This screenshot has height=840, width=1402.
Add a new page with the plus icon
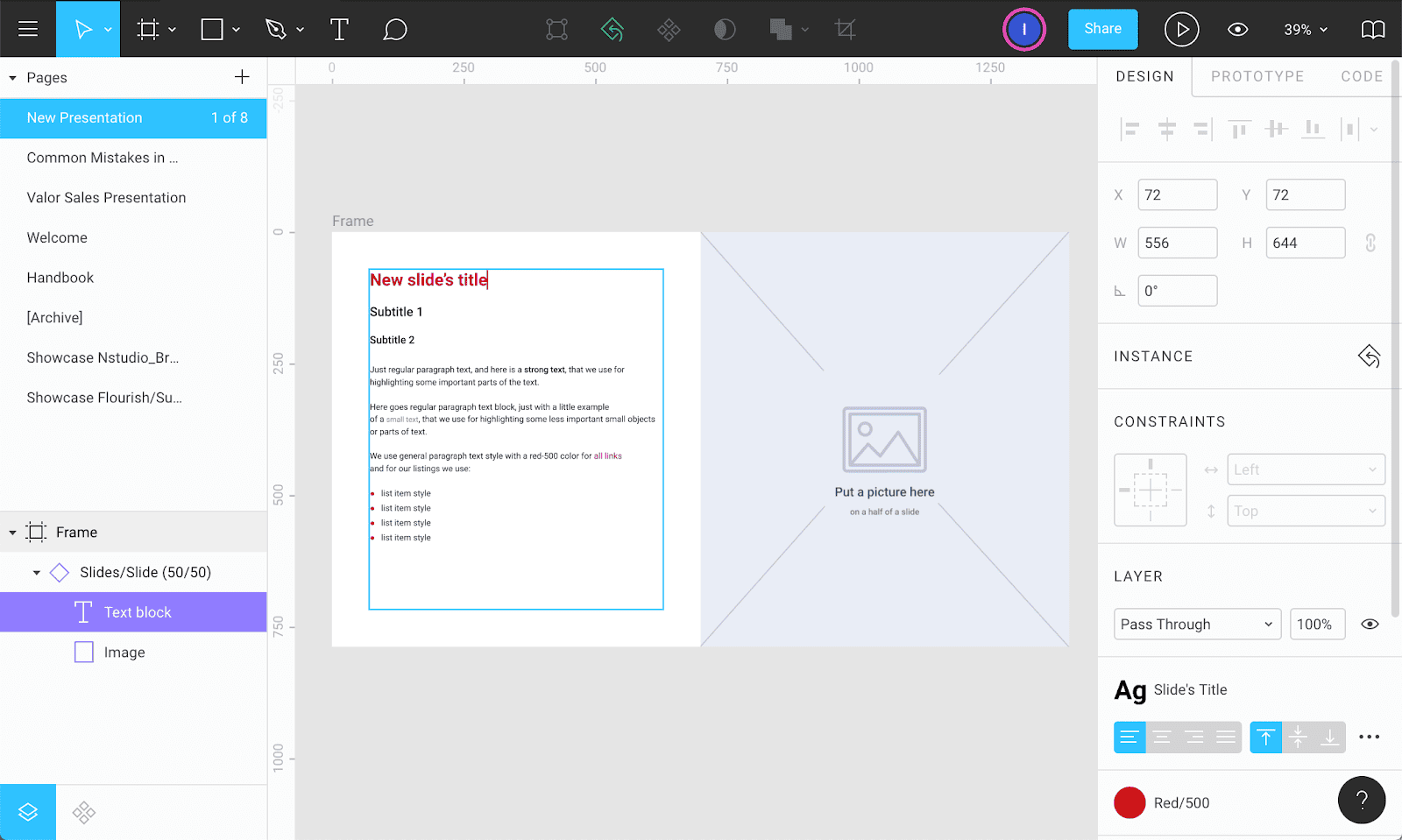242,77
